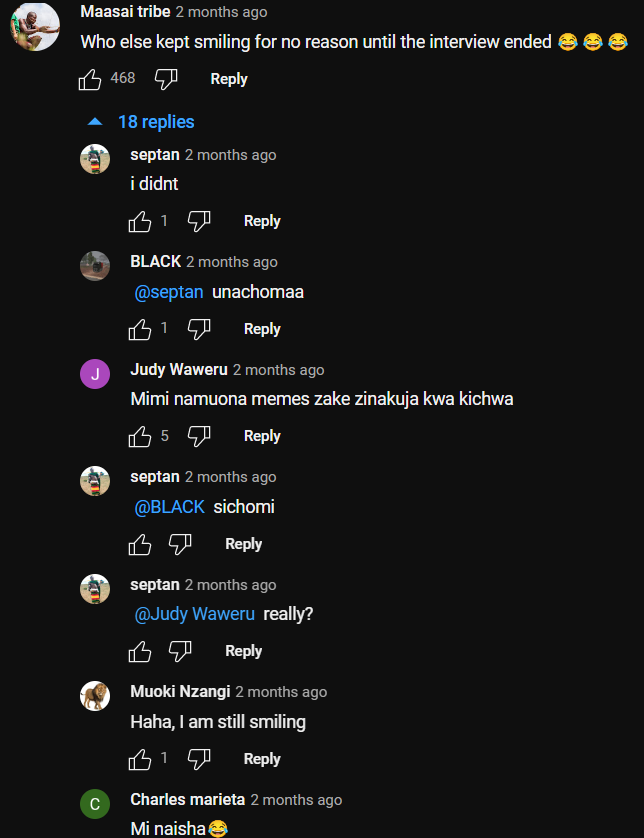Viewport: 644px width, 838px height.
Task: Like Muoki Nzangi's "still smiling" reply
Action: (x=140, y=759)
